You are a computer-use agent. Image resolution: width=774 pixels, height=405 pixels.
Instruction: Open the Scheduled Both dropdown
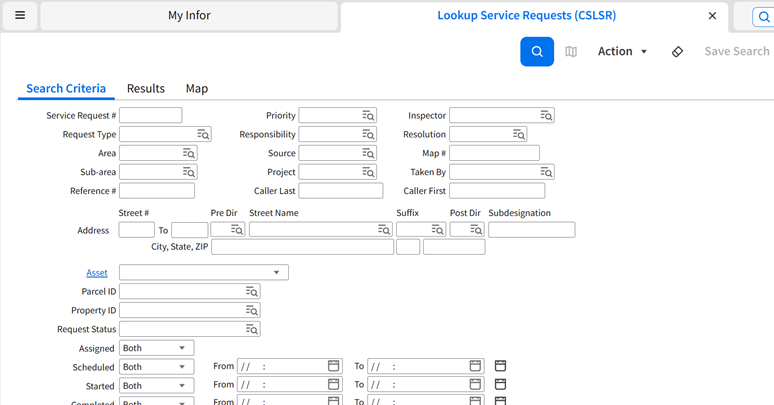click(x=156, y=367)
